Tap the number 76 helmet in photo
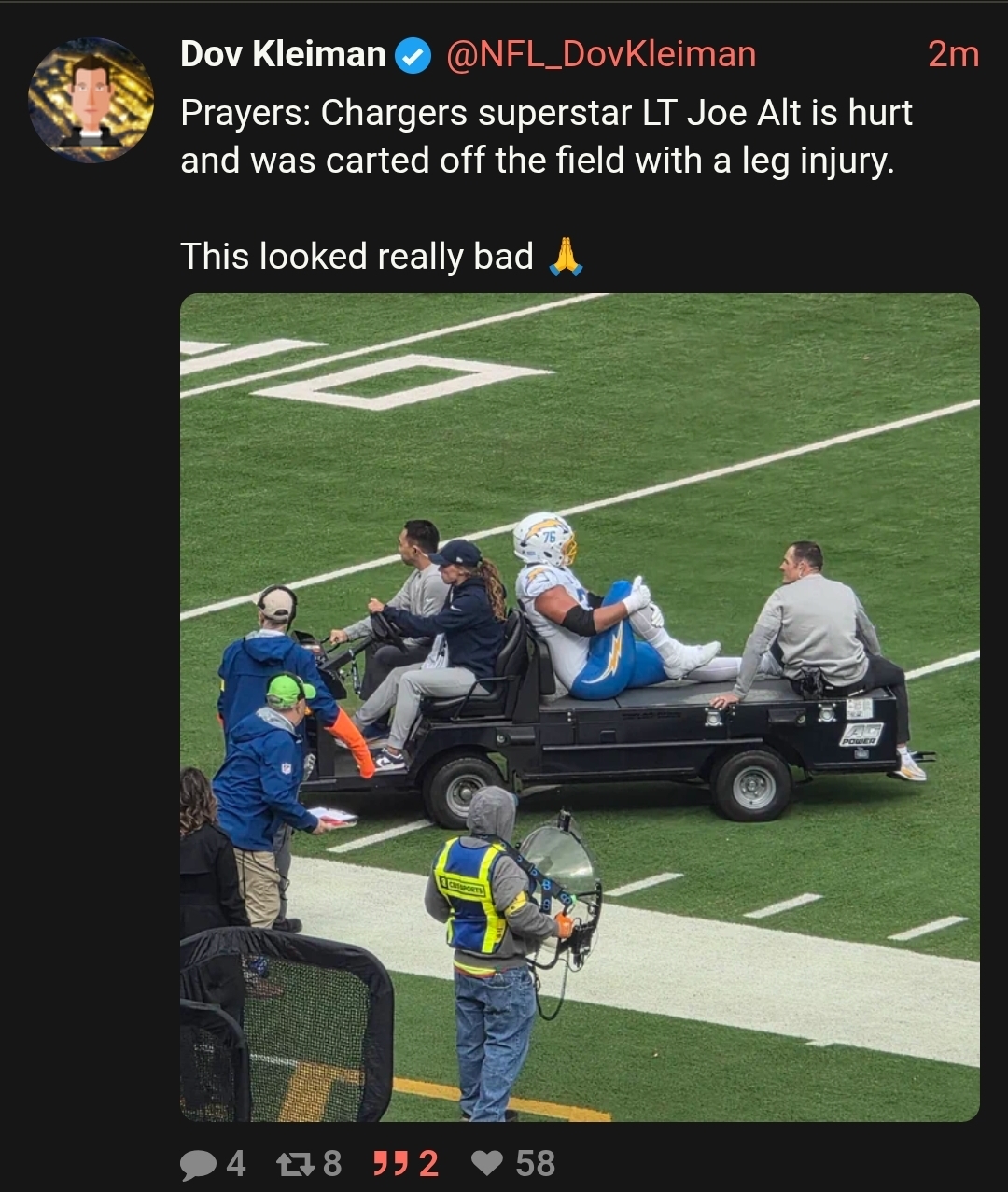The height and width of the screenshot is (1192, 1008). click(x=545, y=540)
